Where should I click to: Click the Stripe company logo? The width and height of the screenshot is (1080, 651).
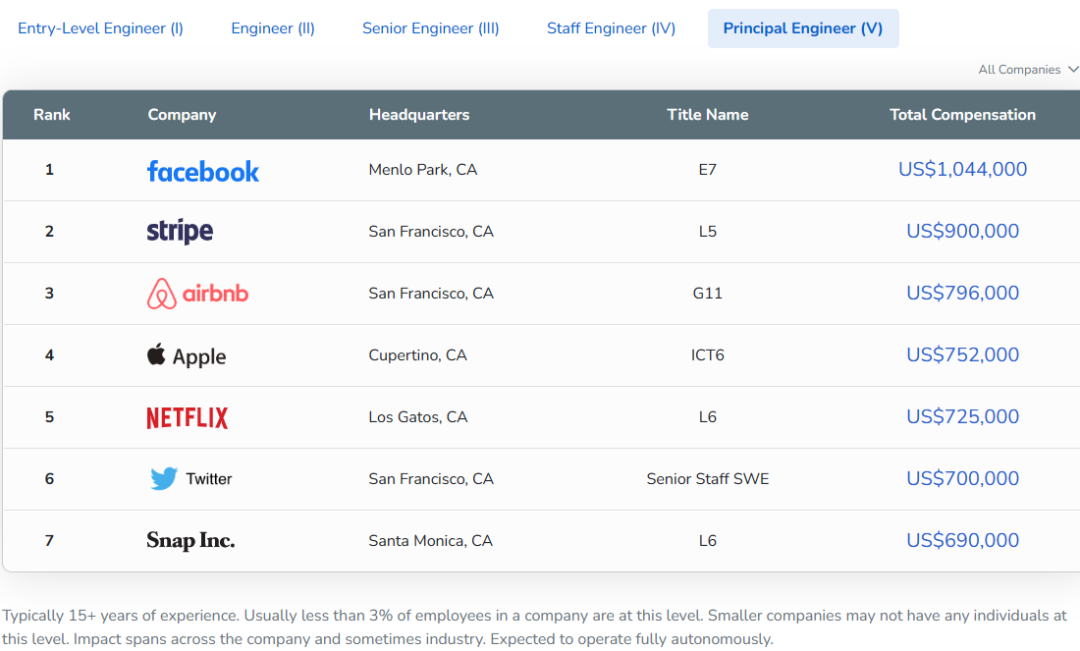tap(180, 232)
